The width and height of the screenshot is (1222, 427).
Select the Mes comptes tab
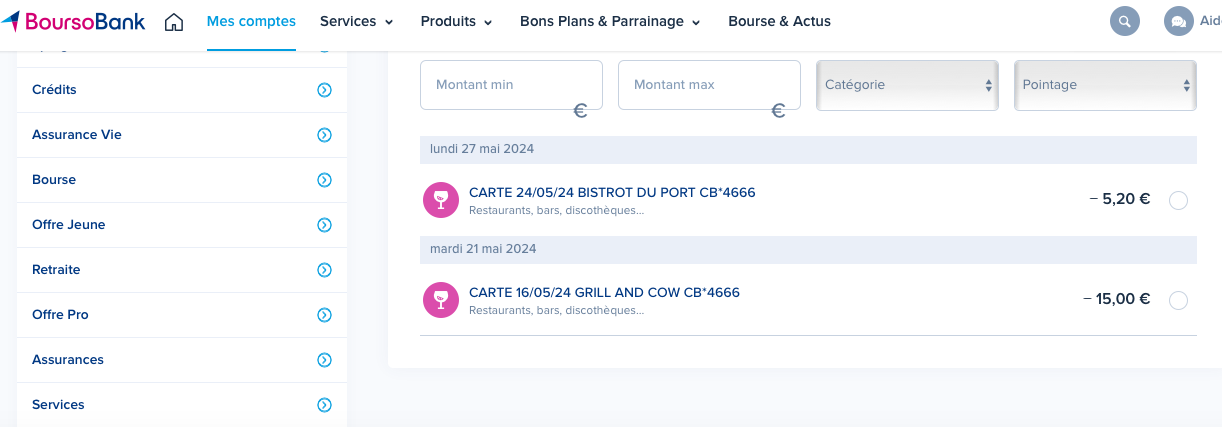251,21
